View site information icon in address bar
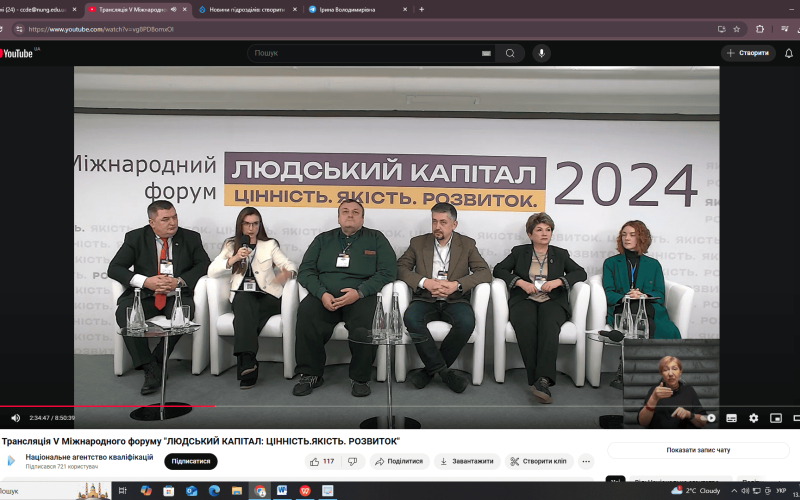Screen dimensions: 800x500 [x=19, y=29]
